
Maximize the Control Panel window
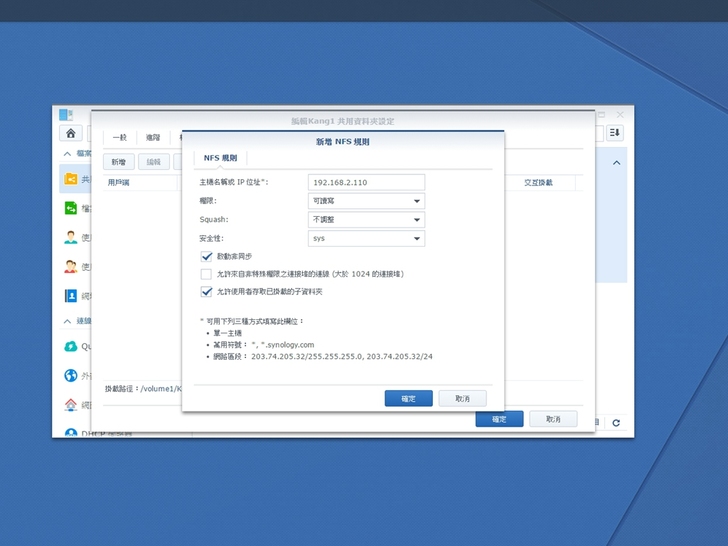click(602, 114)
